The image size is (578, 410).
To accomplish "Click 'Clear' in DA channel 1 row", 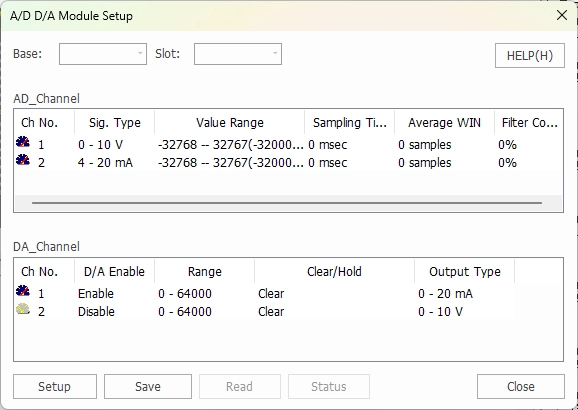I will (x=271, y=293).
